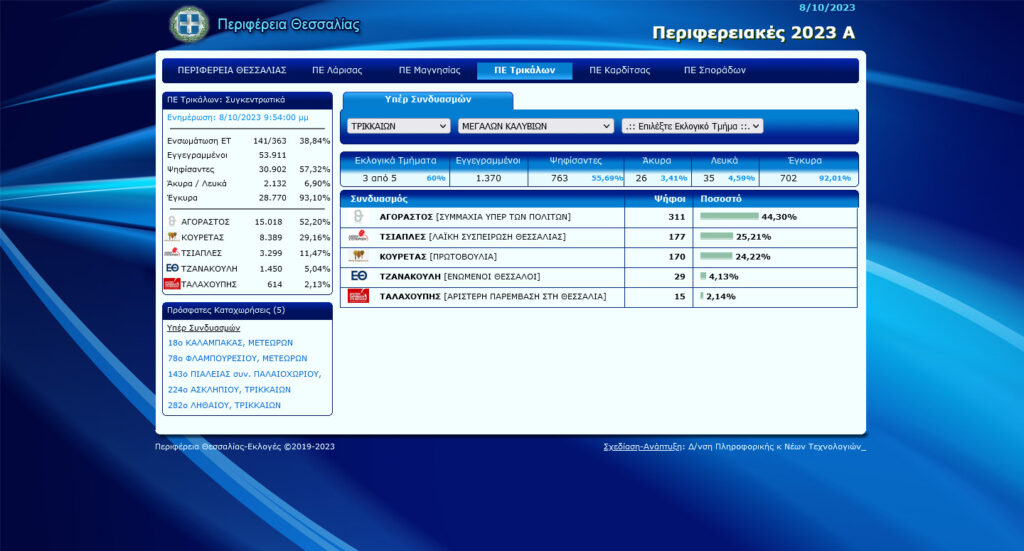The image size is (1024, 551).
Task: Click ΤΑΛΑΧΟΥΠΗΣ red icon in summary panel
Action: (172, 284)
